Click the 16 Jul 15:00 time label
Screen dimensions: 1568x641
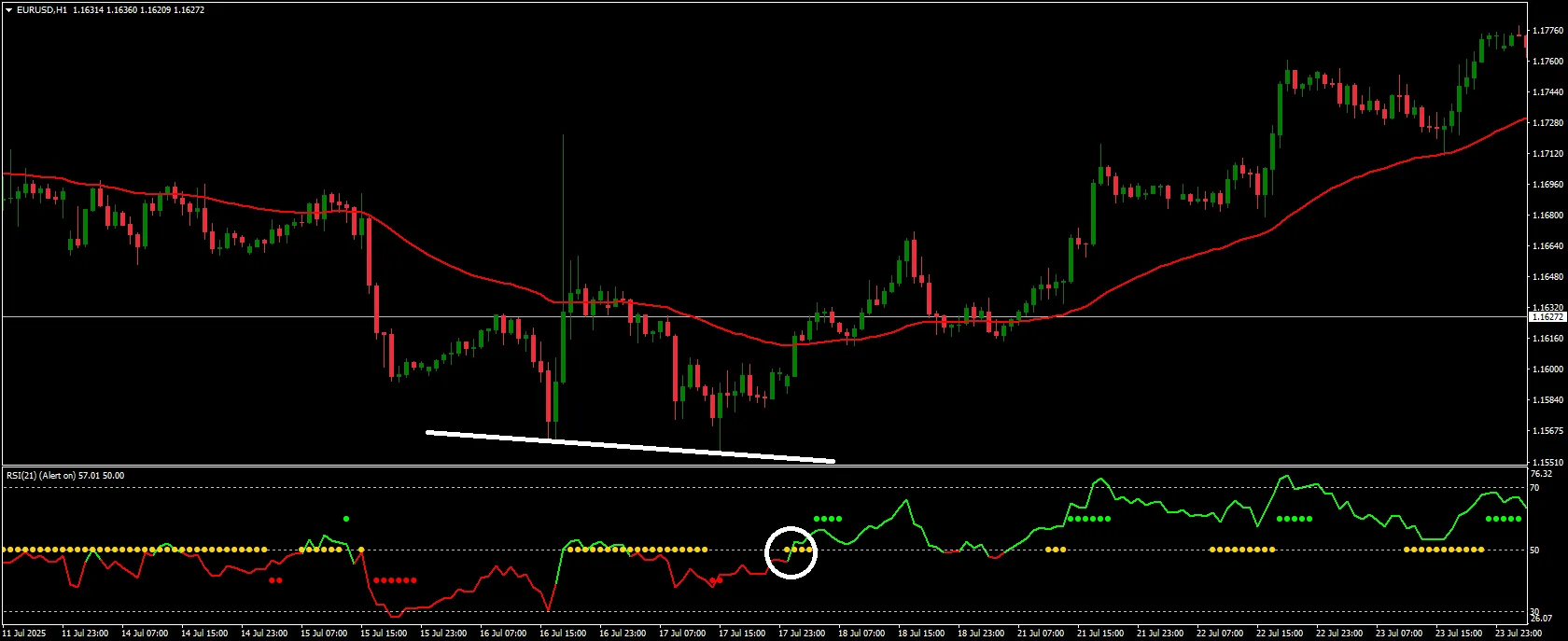coord(563,634)
